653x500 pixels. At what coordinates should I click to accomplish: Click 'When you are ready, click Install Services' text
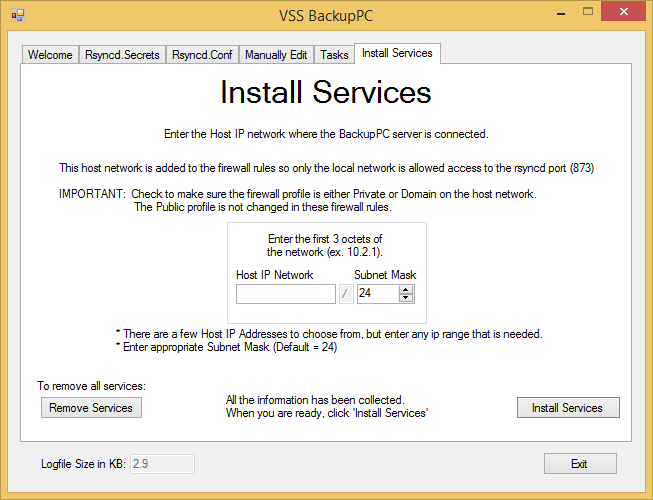click(x=327, y=413)
